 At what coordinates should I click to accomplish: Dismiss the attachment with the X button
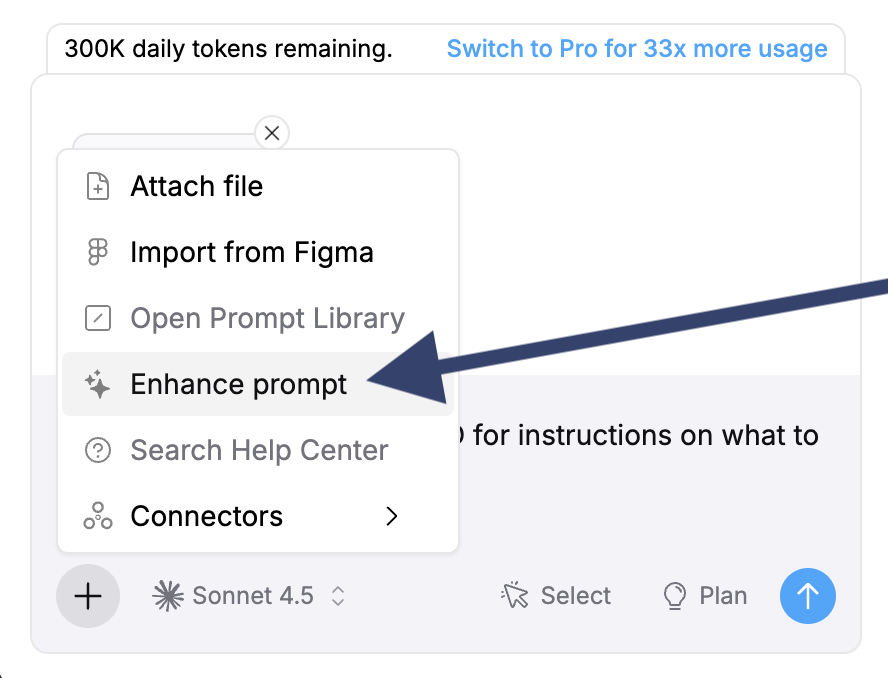click(271, 133)
